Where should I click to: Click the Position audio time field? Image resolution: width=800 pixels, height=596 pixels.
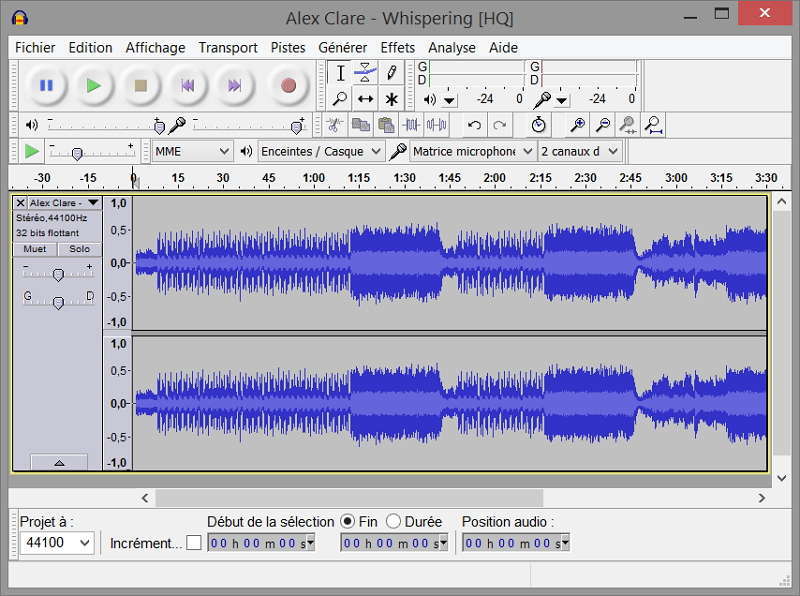pos(515,543)
